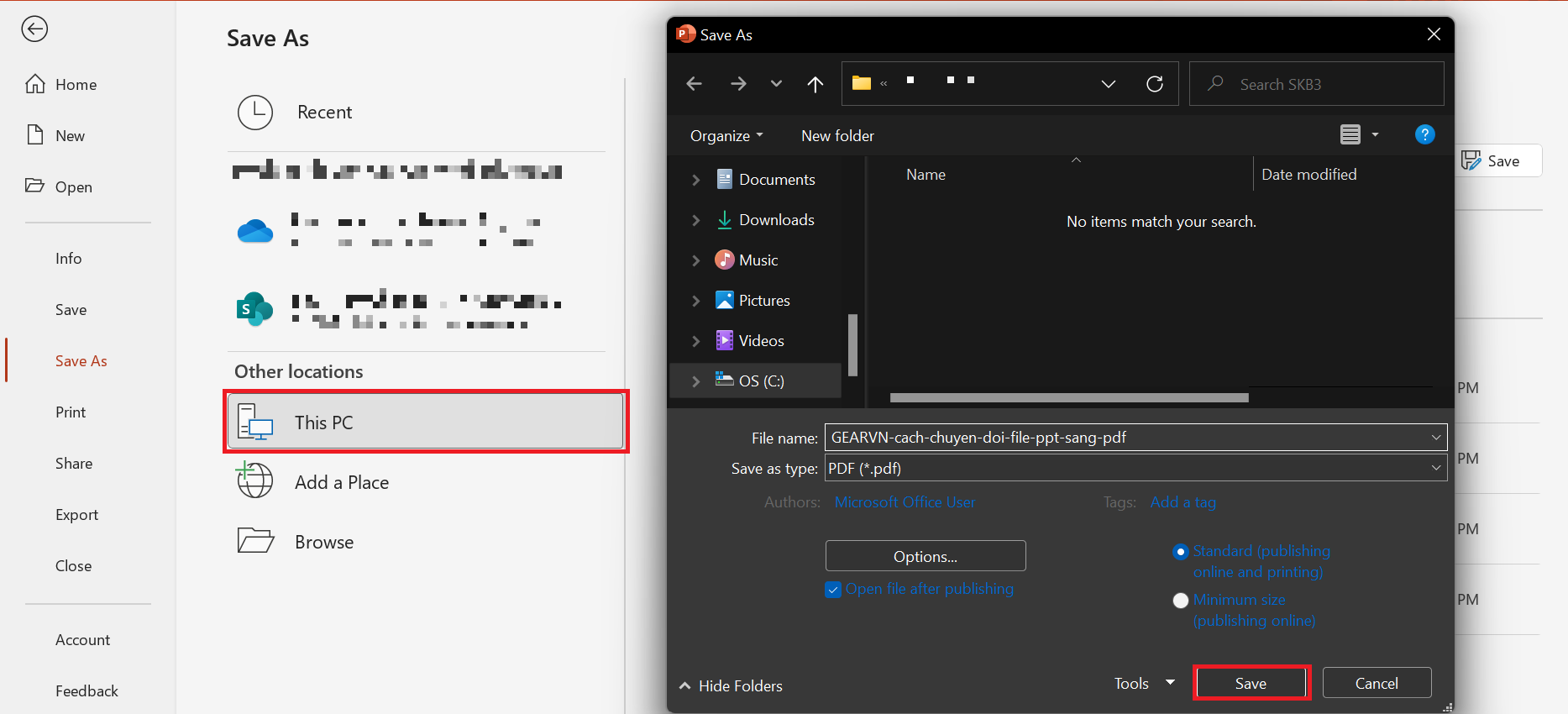This screenshot has width=1568, height=714.
Task: Go forward in Save As dialog
Action: (738, 84)
